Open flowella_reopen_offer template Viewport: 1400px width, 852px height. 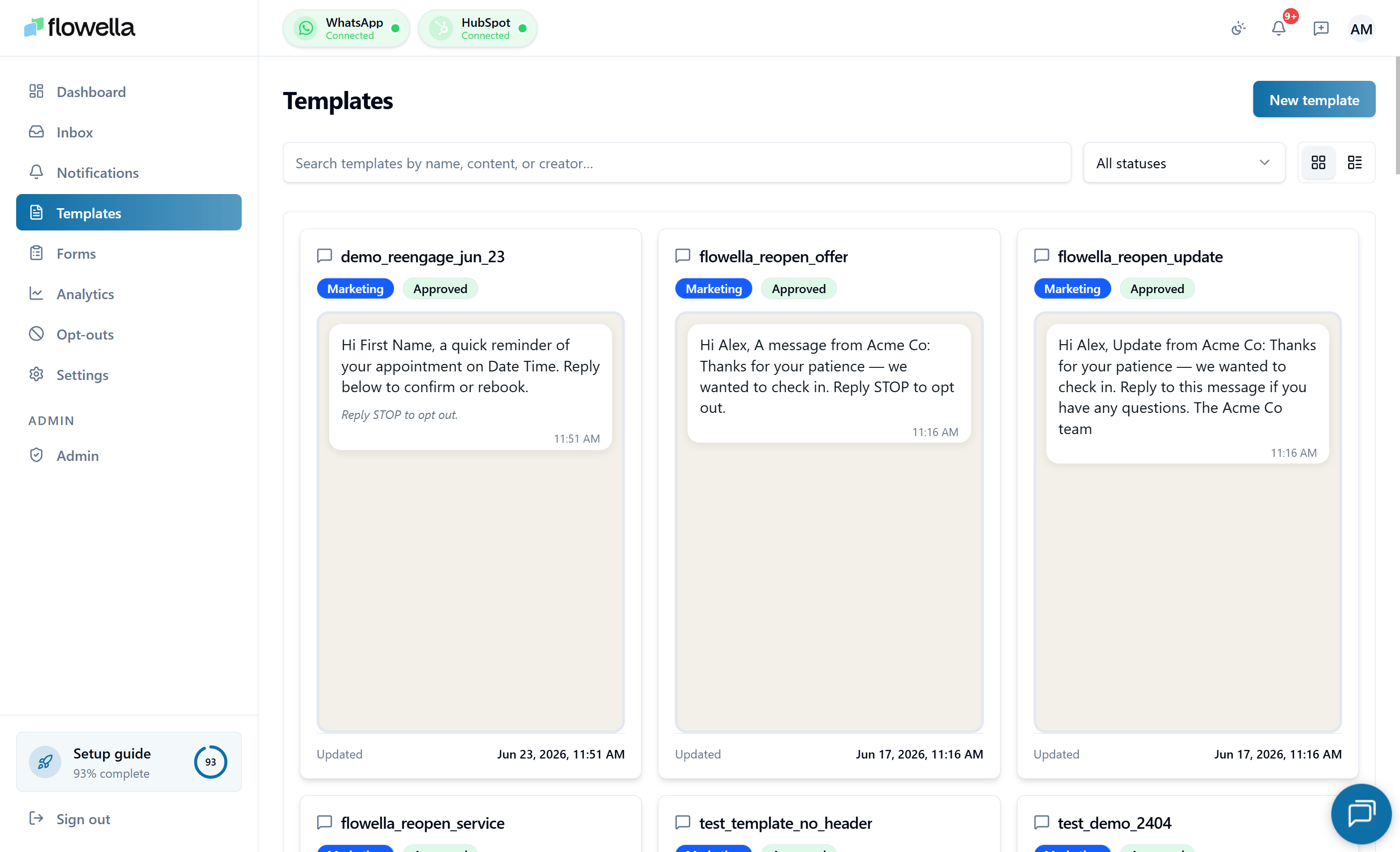773,256
